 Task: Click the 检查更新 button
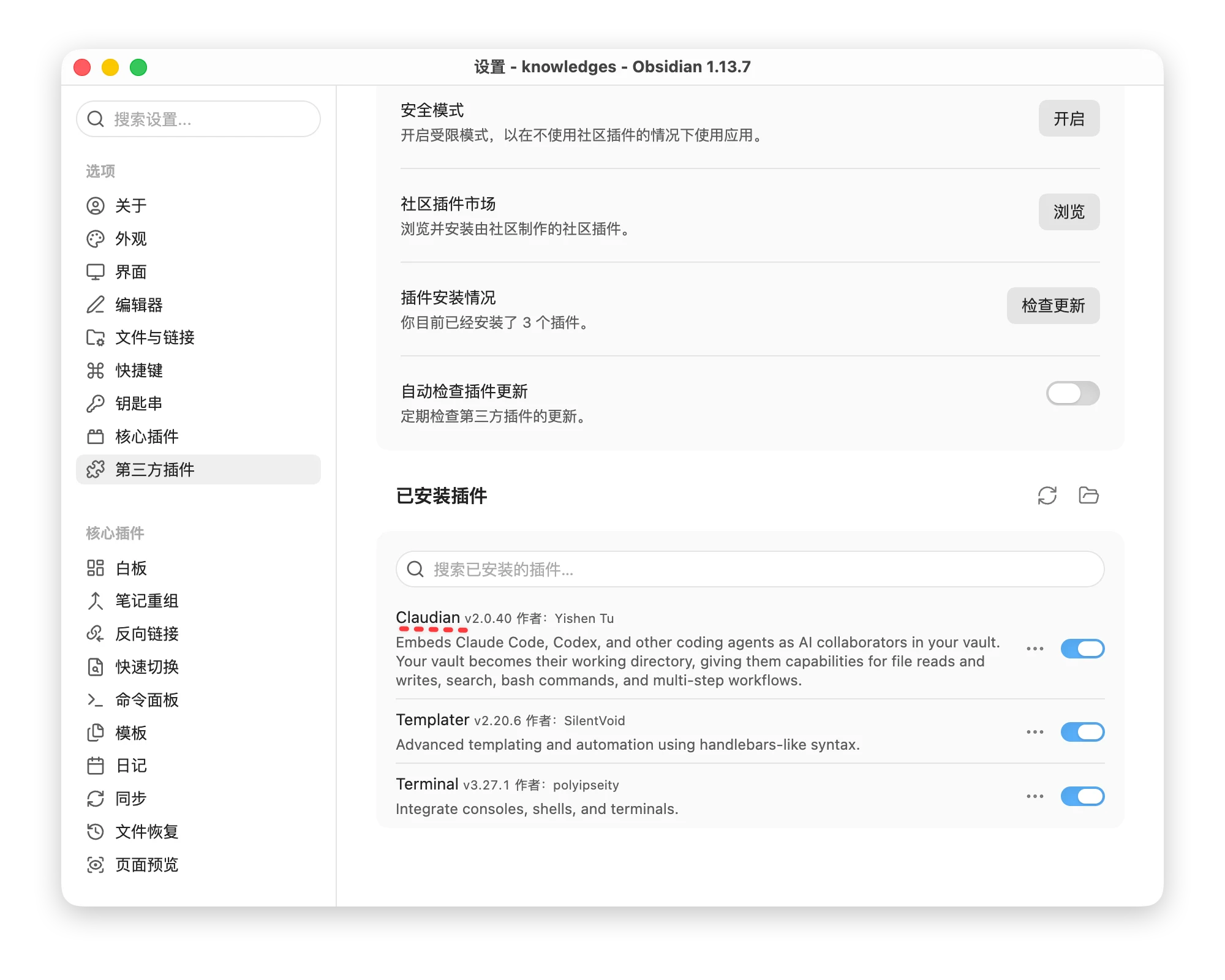pos(1053,306)
